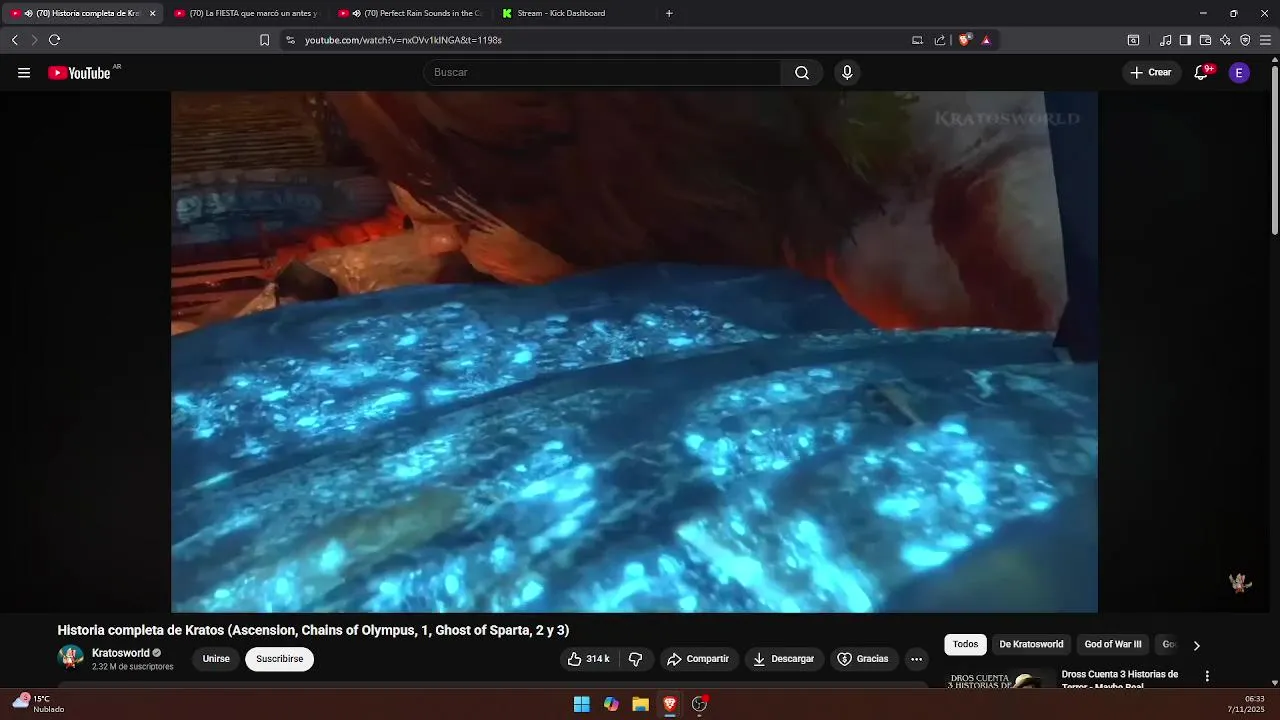Open Brave Shields lion icon
The image size is (1280, 720).
pos(964,40)
